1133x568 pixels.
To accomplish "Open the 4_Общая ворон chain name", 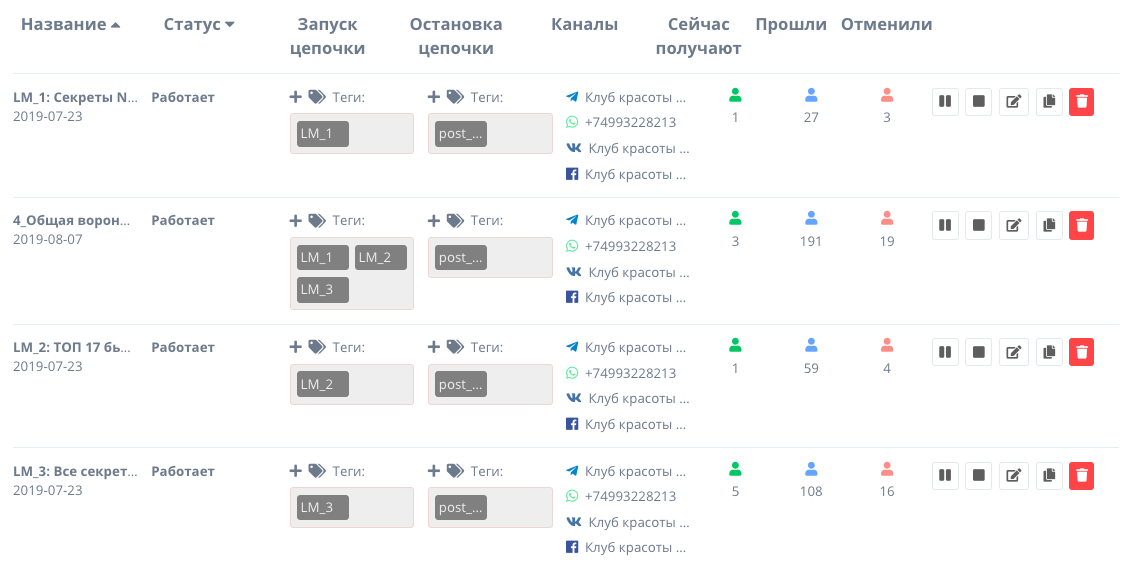I will click(x=72, y=220).
